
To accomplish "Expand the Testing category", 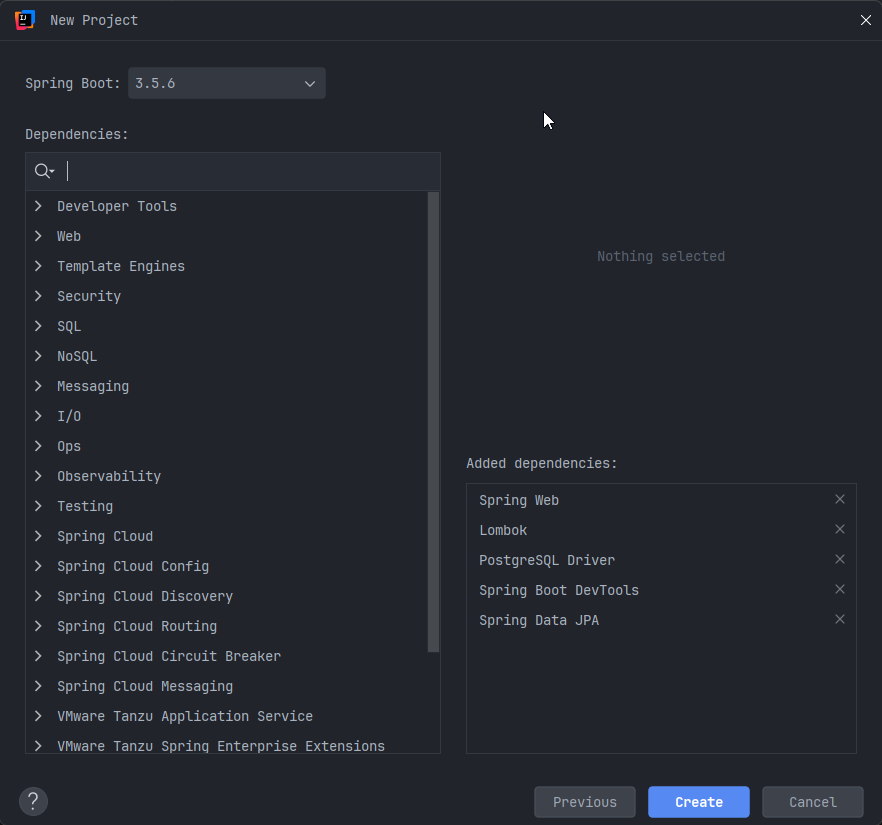I will click(38, 506).
